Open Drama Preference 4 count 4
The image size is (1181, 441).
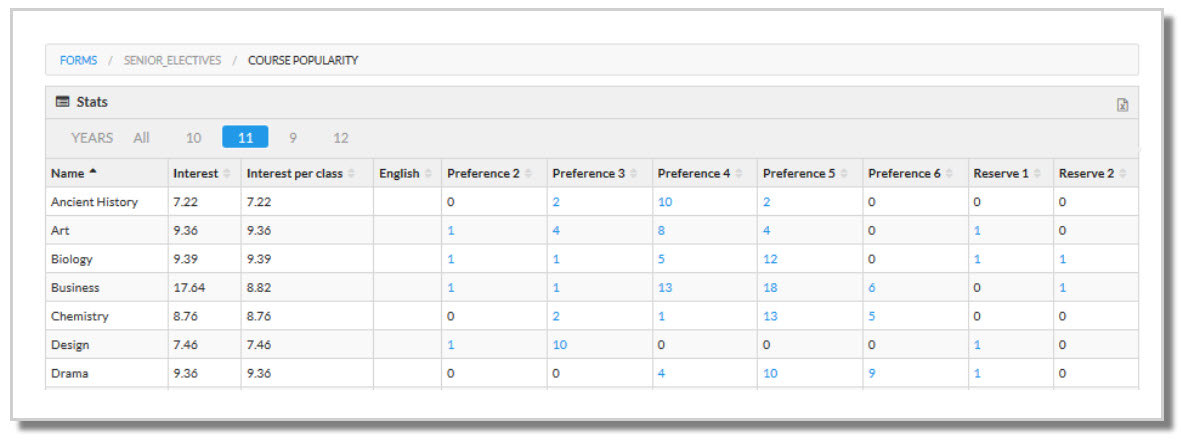pos(661,373)
